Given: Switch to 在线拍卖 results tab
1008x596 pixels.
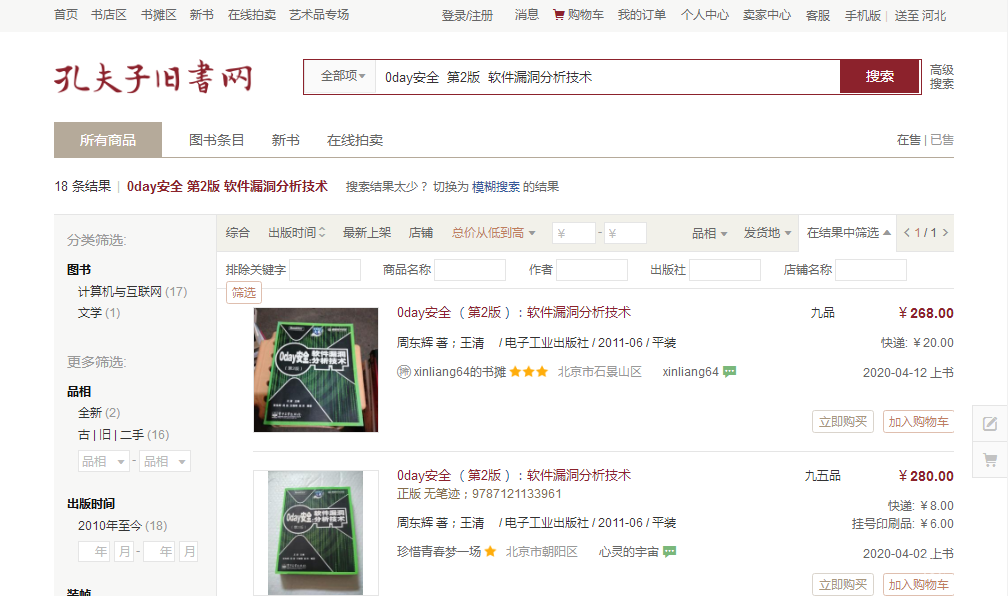Looking at the screenshot, I should [x=355, y=140].
